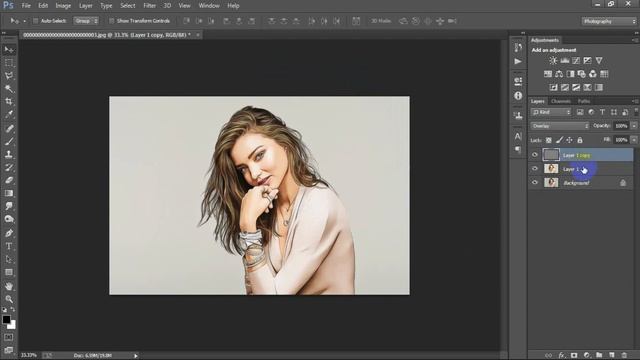
Task: Click the background white color swatch
Action: coord(12,325)
